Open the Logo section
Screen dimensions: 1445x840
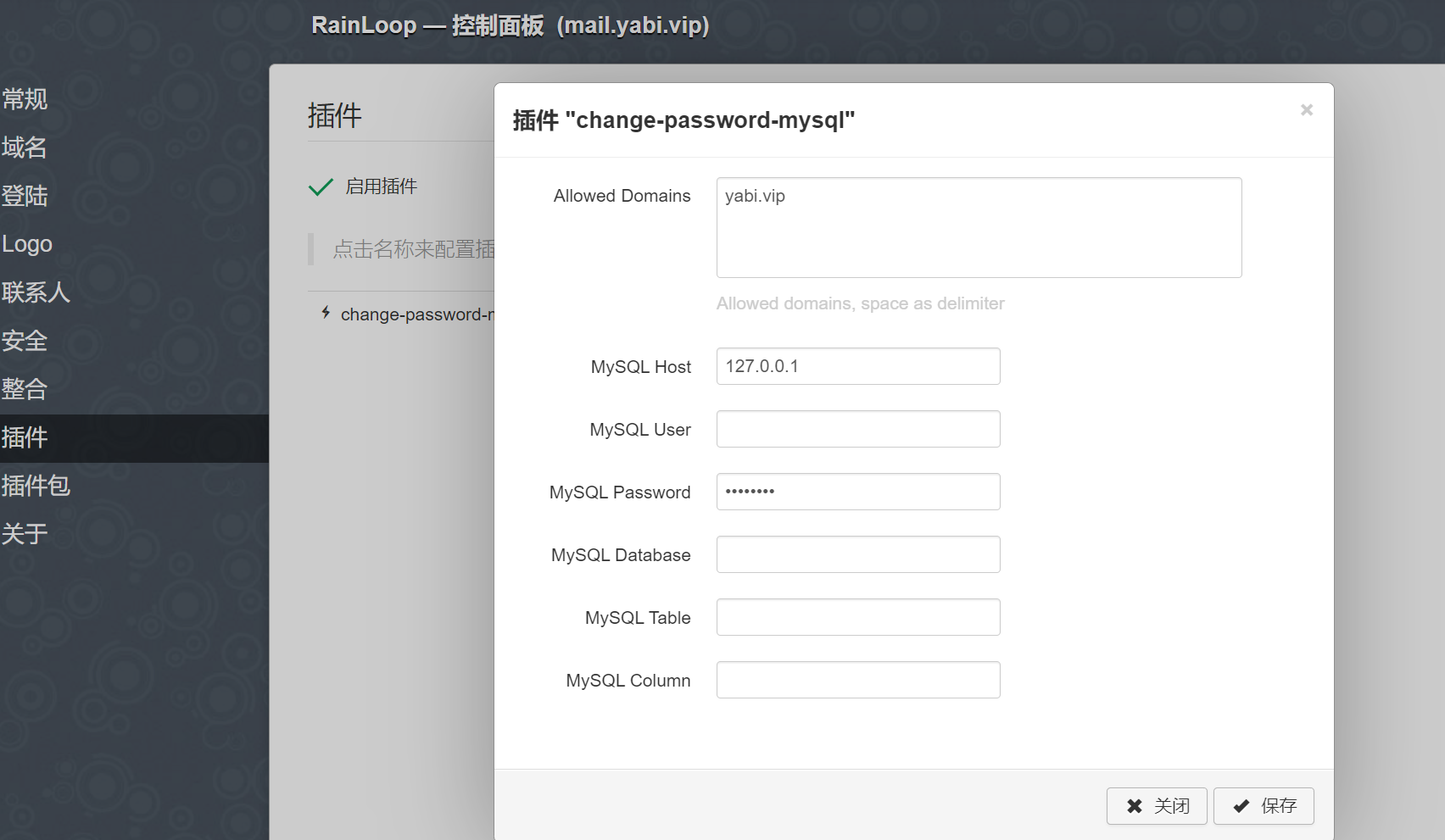(27, 244)
